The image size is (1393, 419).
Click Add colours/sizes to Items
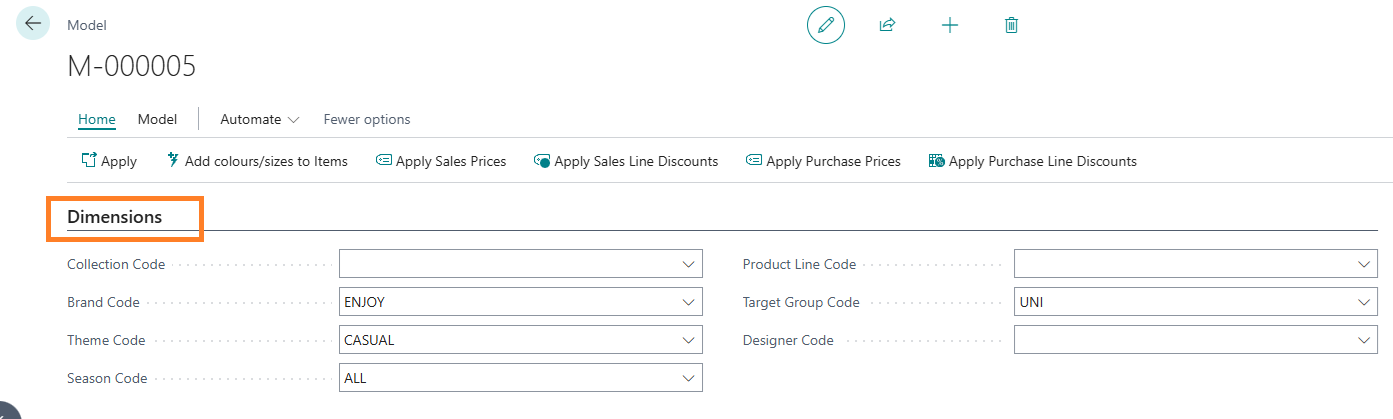click(257, 161)
